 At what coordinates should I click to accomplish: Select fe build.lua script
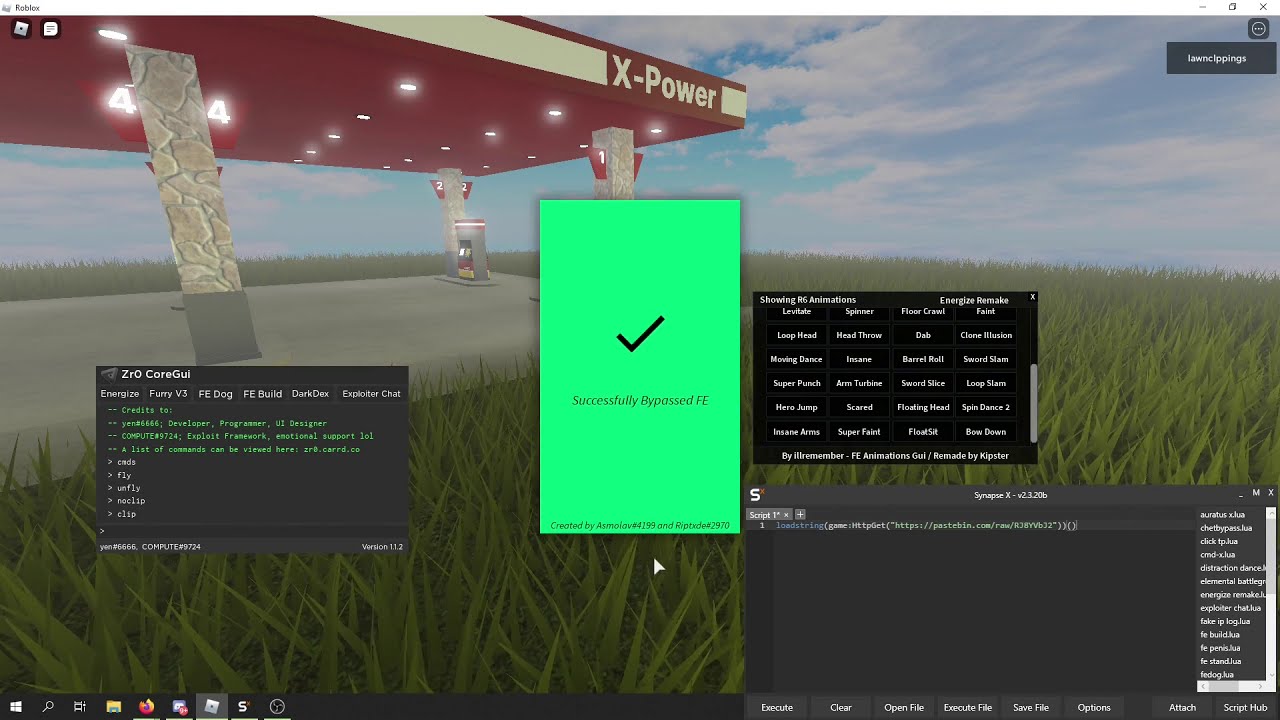coord(1220,635)
